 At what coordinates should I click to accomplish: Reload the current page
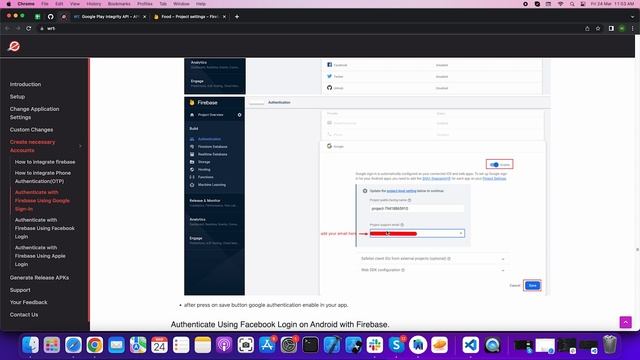coord(29,28)
